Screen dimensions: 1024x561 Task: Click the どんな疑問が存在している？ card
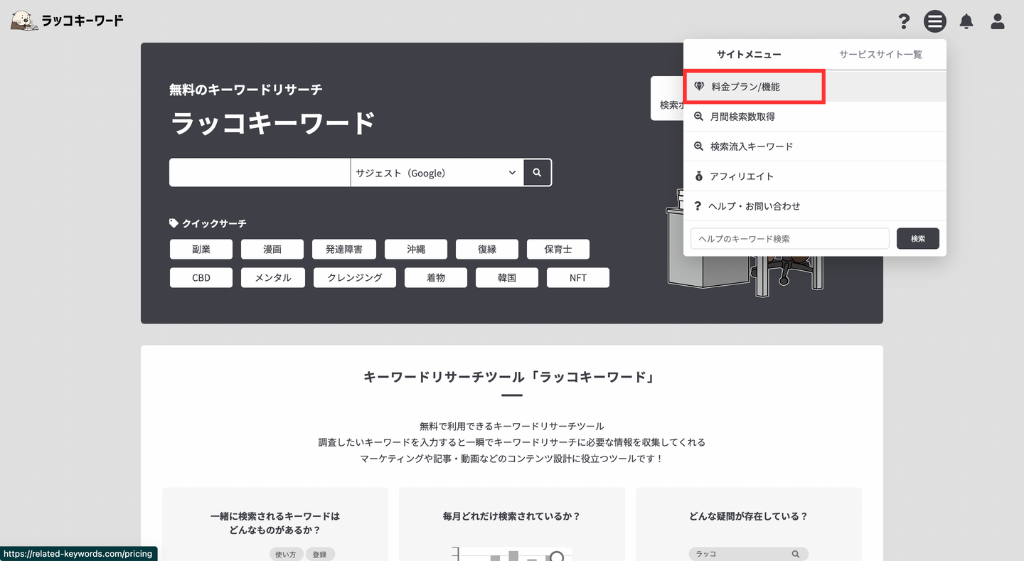pos(748,524)
